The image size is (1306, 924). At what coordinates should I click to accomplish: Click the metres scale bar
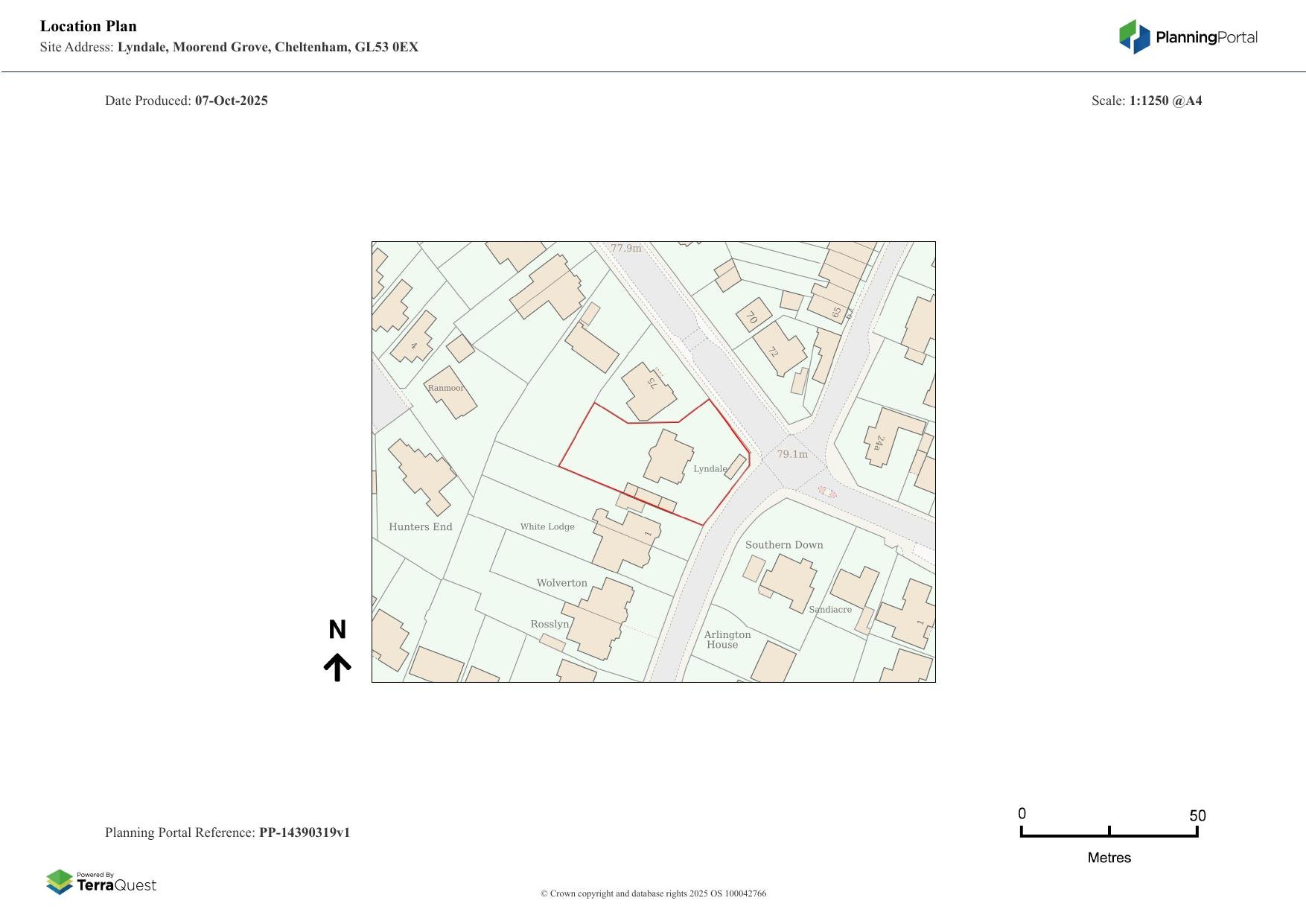point(1109,832)
